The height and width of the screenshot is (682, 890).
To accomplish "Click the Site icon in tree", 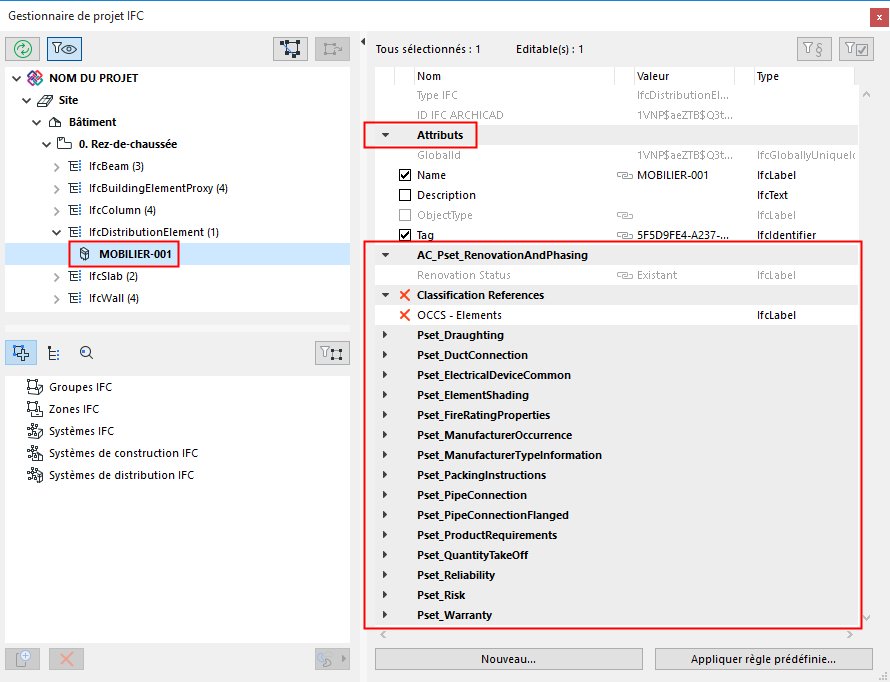I will [45, 100].
